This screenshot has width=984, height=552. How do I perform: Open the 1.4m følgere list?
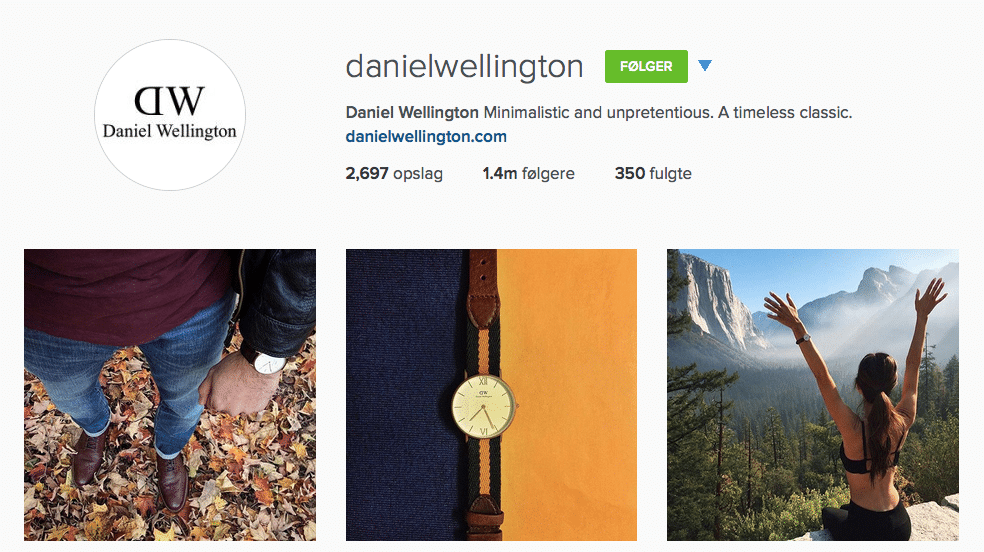[x=528, y=174]
